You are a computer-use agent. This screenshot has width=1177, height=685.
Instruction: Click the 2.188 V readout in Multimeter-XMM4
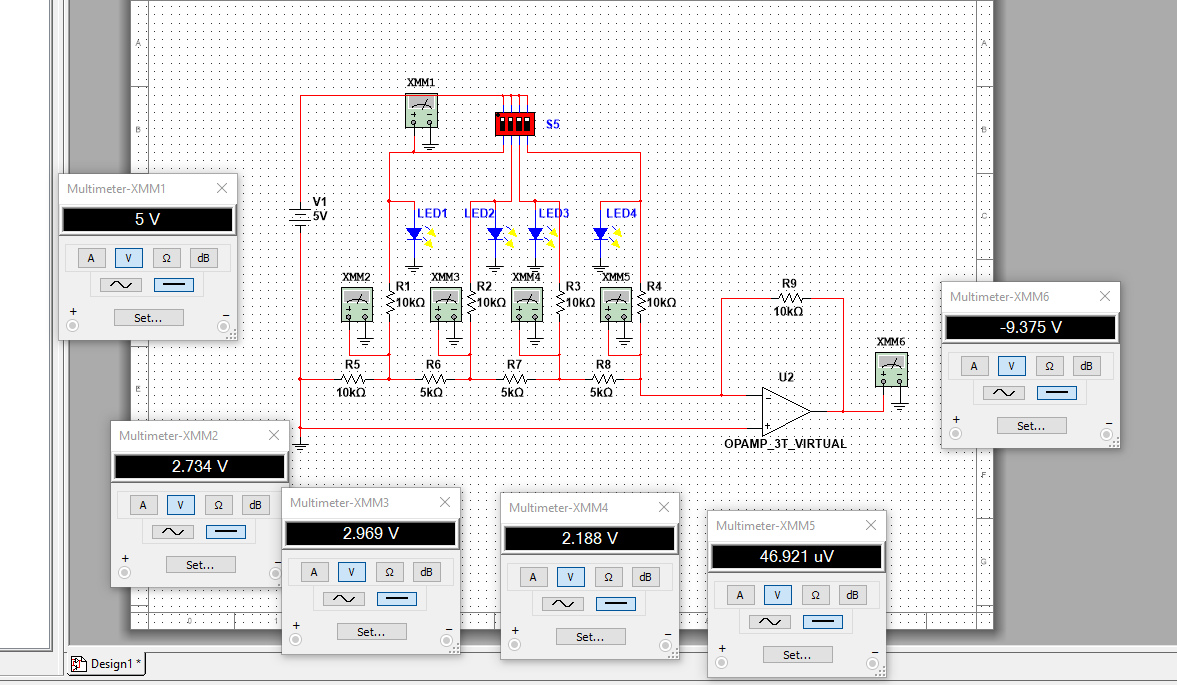(x=590, y=538)
